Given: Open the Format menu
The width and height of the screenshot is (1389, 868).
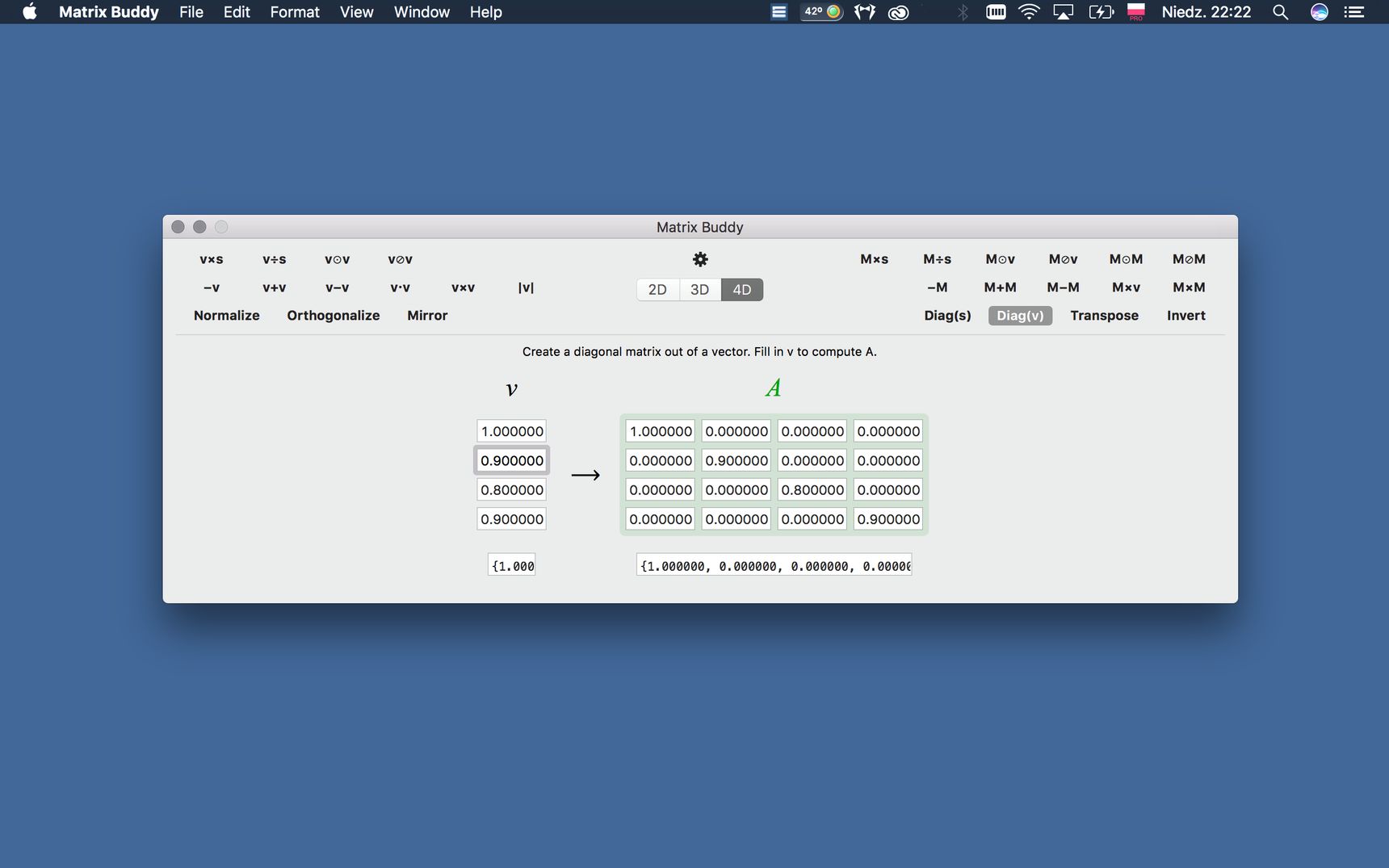Looking at the screenshot, I should click(x=295, y=11).
